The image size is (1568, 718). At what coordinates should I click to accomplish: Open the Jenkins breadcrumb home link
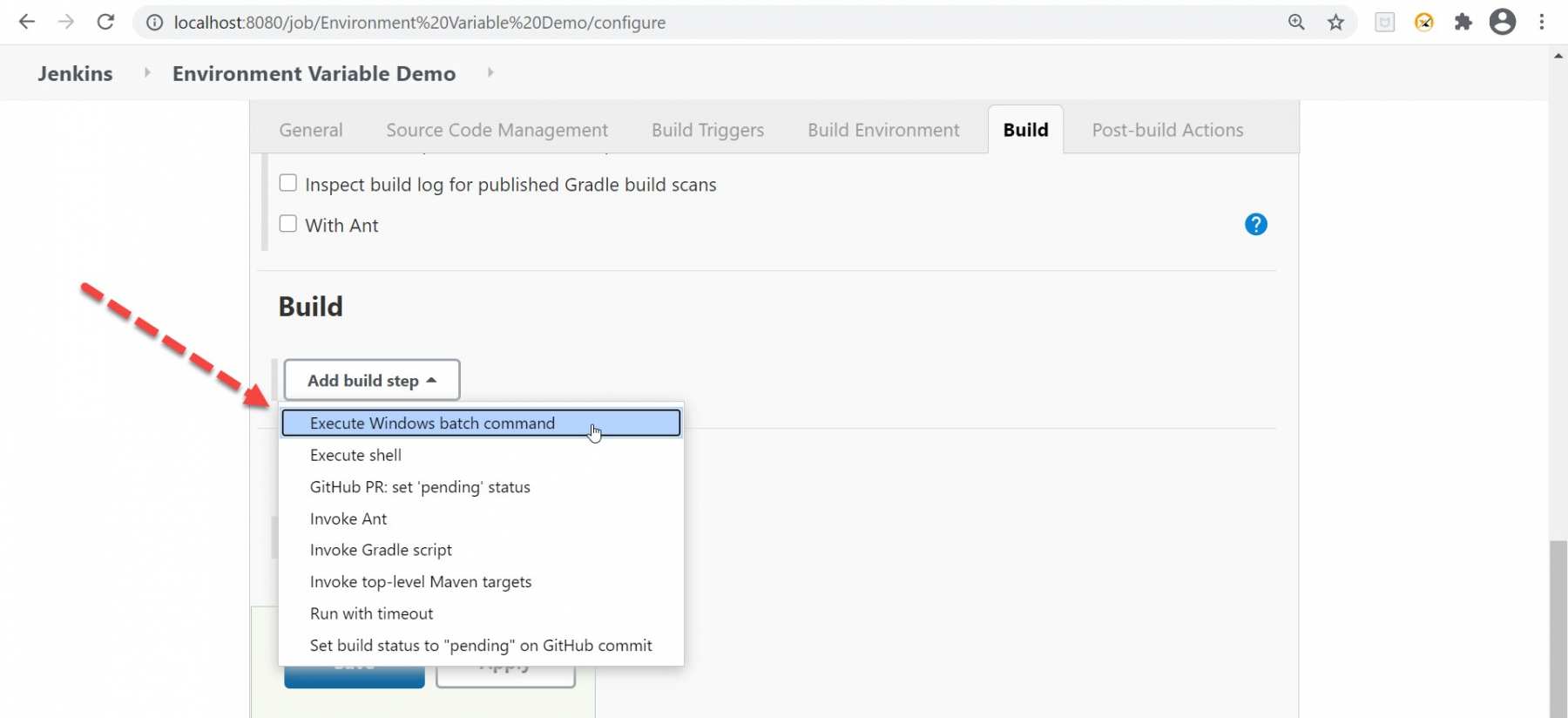[x=75, y=73]
